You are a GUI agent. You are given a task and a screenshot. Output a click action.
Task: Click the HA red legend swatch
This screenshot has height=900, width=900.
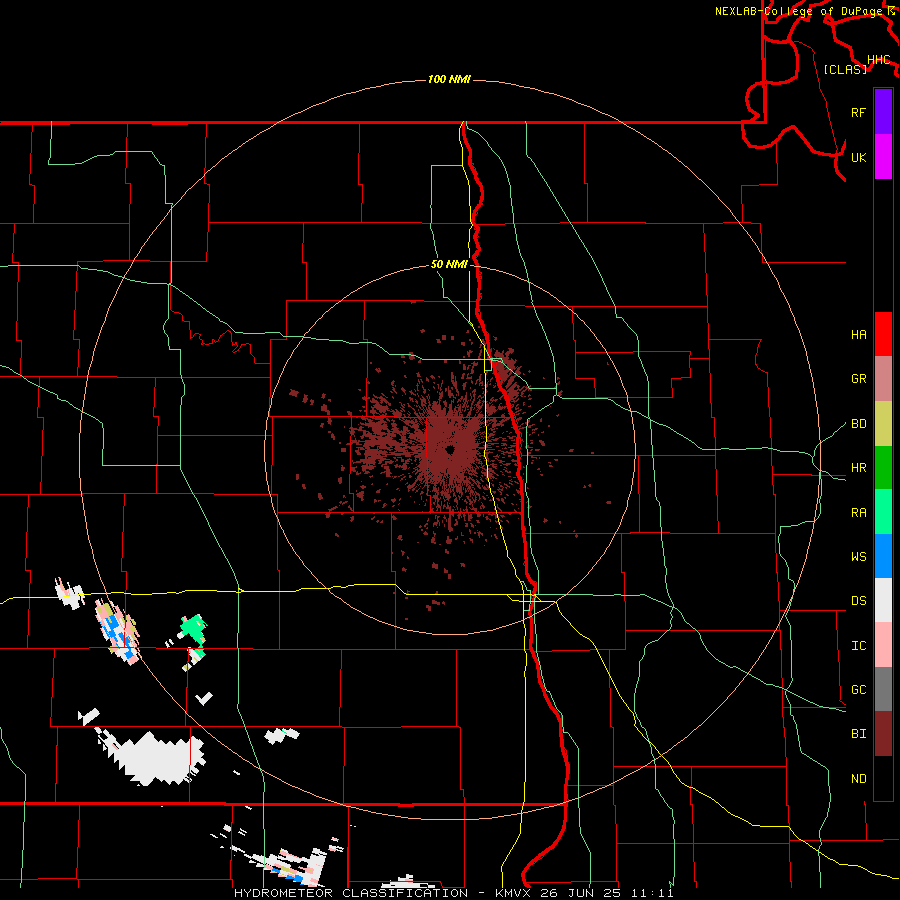click(x=883, y=334)
